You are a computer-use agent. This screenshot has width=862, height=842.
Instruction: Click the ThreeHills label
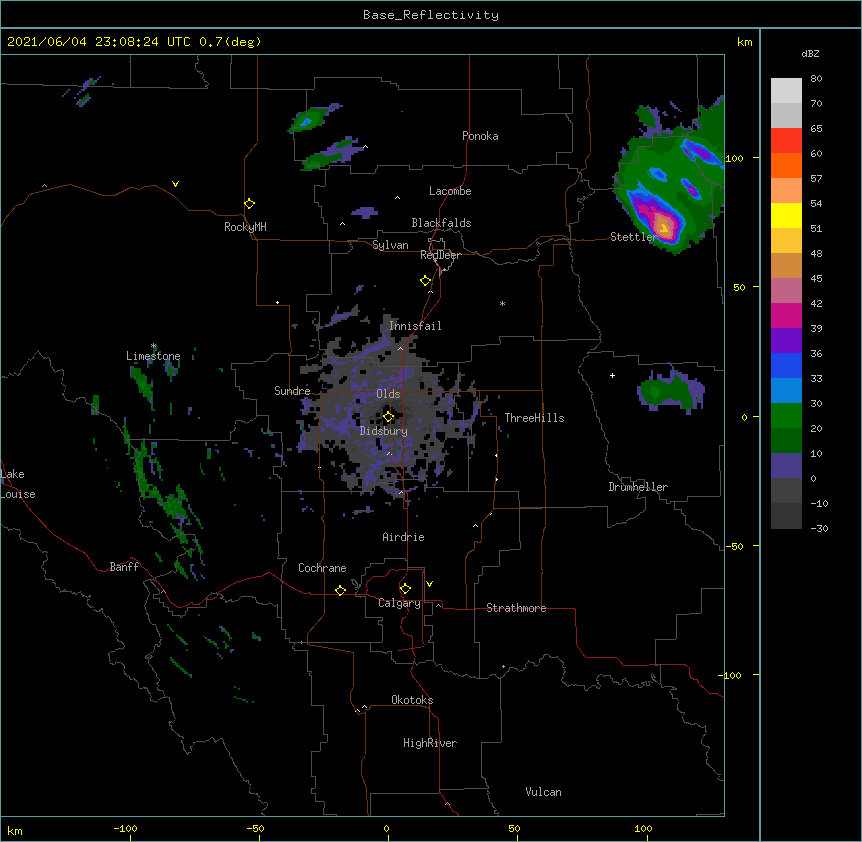(x=534, y=418)
